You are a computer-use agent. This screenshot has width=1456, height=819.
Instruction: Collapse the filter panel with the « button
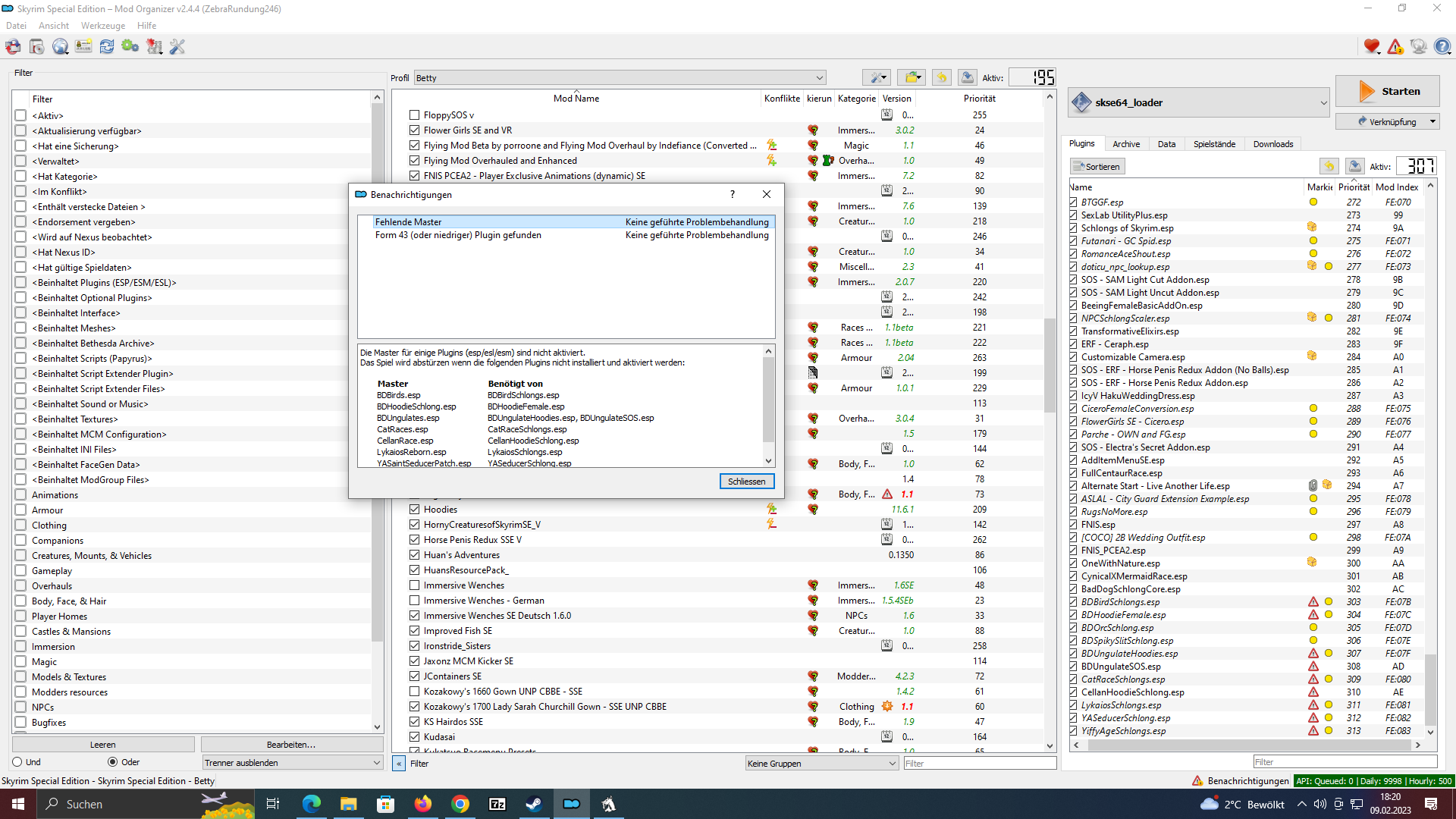click(399, 764)
